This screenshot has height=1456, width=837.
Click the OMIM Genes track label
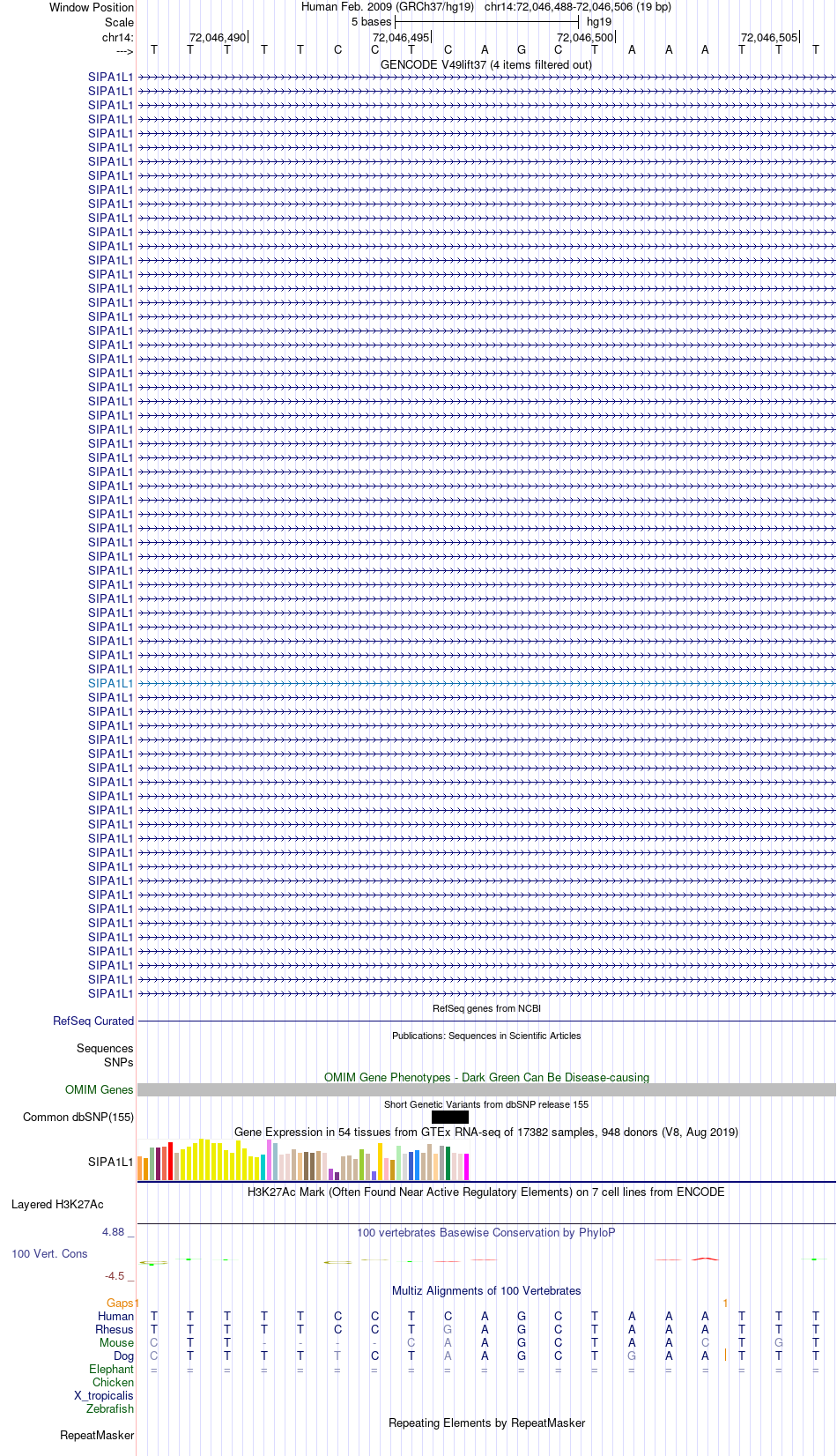tap(100, 1090)
